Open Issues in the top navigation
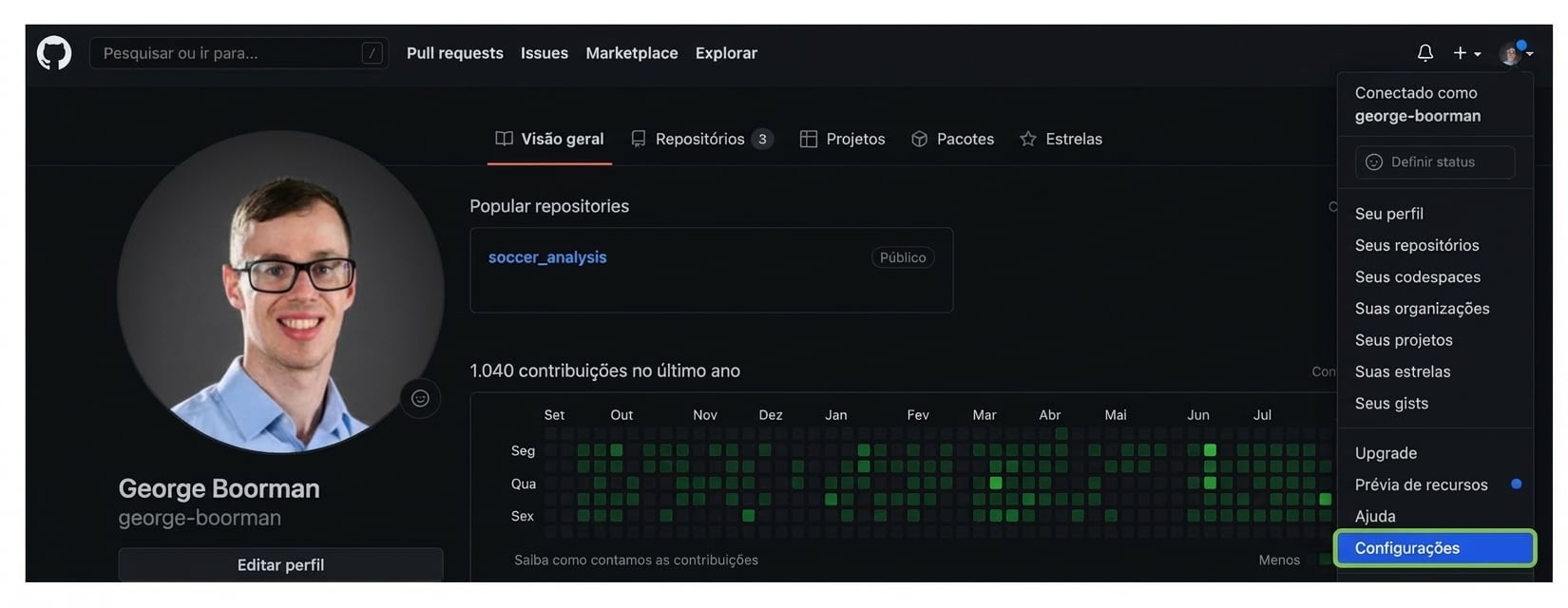This screenshot has height=608, width=1568. tap(545, 53)
